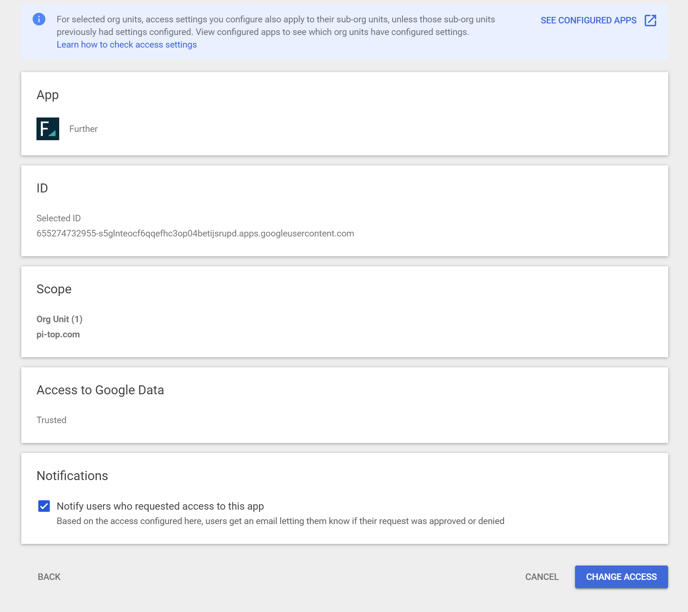Screen dimensions: 688x612
Task: Click the Scope section heading
Action: [x=54, y=289]
